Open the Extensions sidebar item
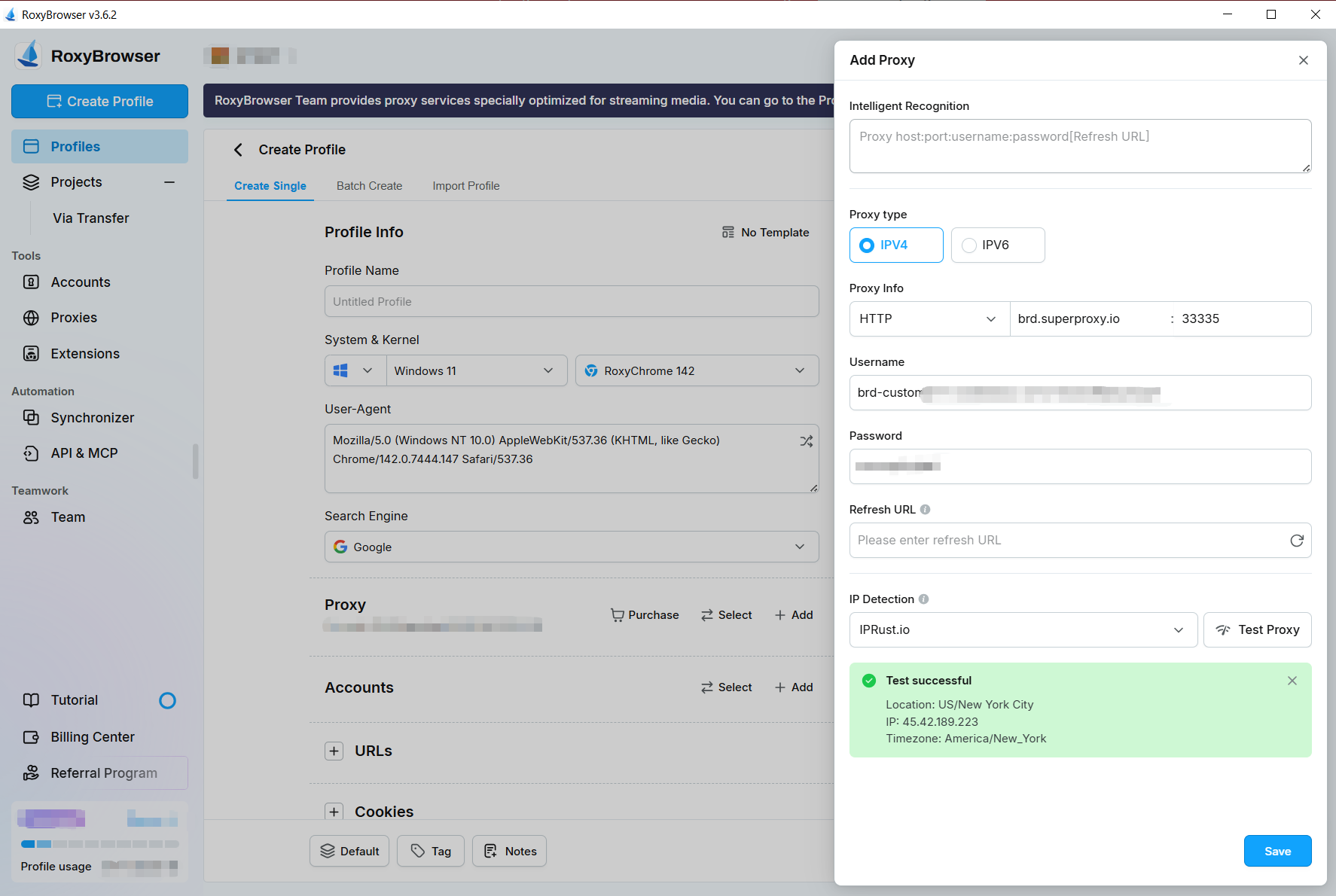Viewport: 1336px width, 896px height. click(x=84, y=354)
